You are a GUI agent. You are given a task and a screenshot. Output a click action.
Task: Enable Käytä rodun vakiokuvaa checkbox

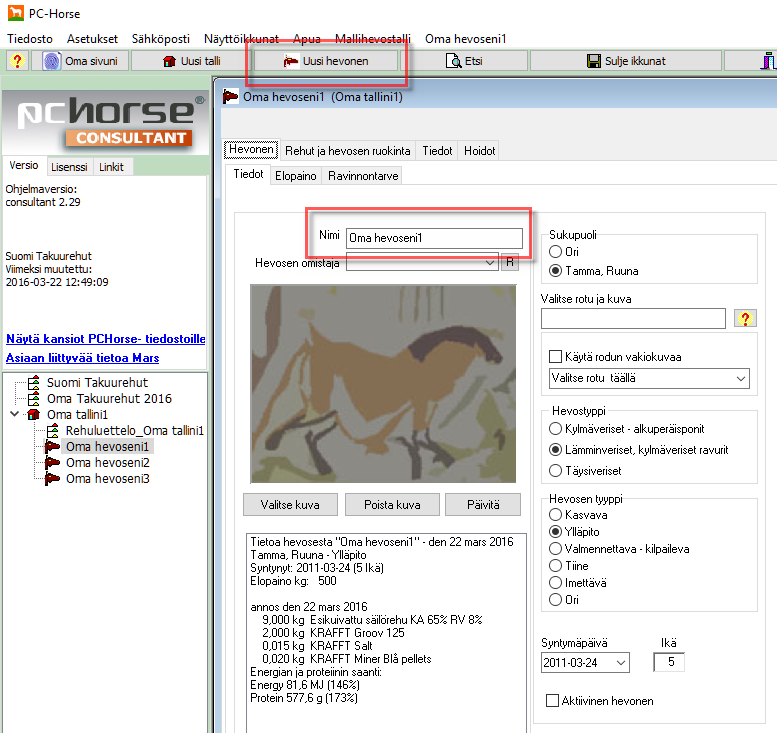pyautogui.click(x=556, y=357)
